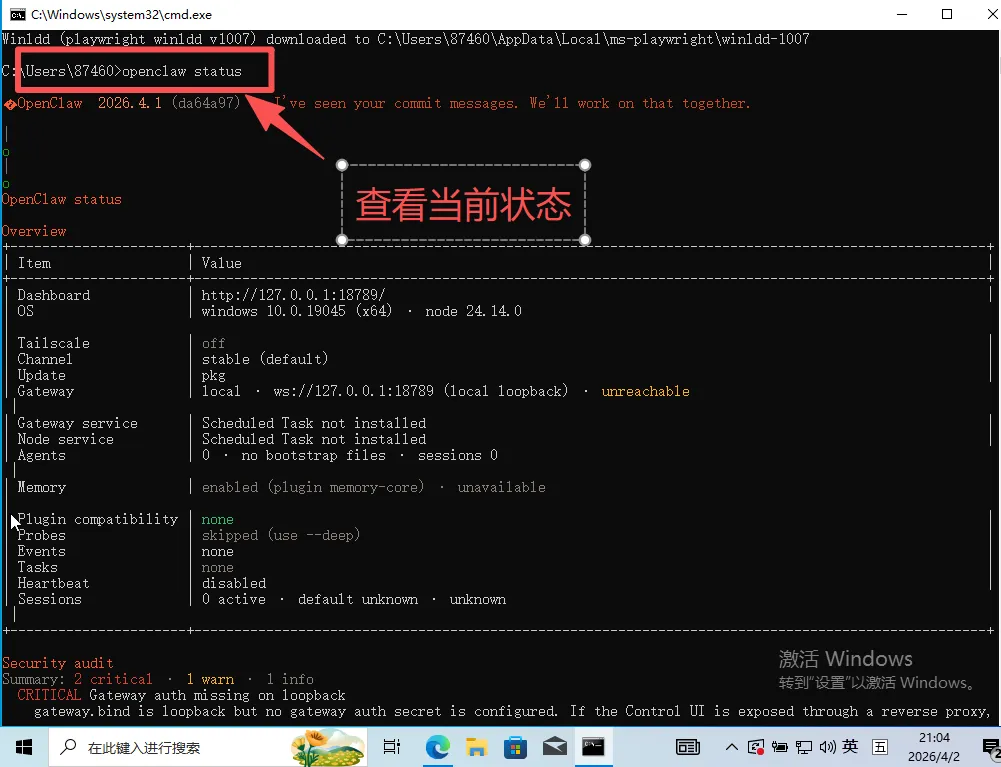The width and height of the screenshot is (1001, 767).
Task: Click the cmd.exe title bar icon
Action: [17, 14]
